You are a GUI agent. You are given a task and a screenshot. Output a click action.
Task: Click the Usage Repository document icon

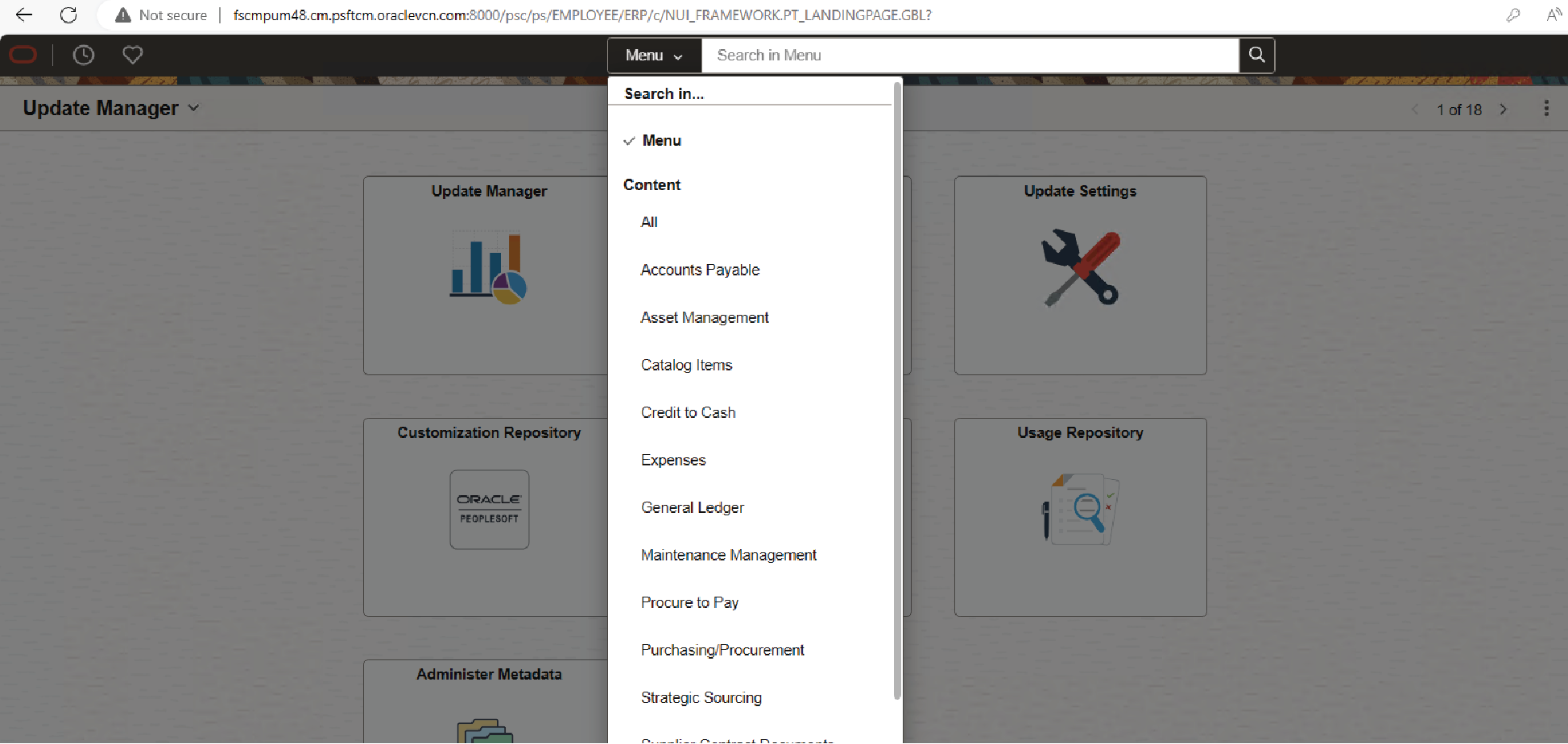1080,510
